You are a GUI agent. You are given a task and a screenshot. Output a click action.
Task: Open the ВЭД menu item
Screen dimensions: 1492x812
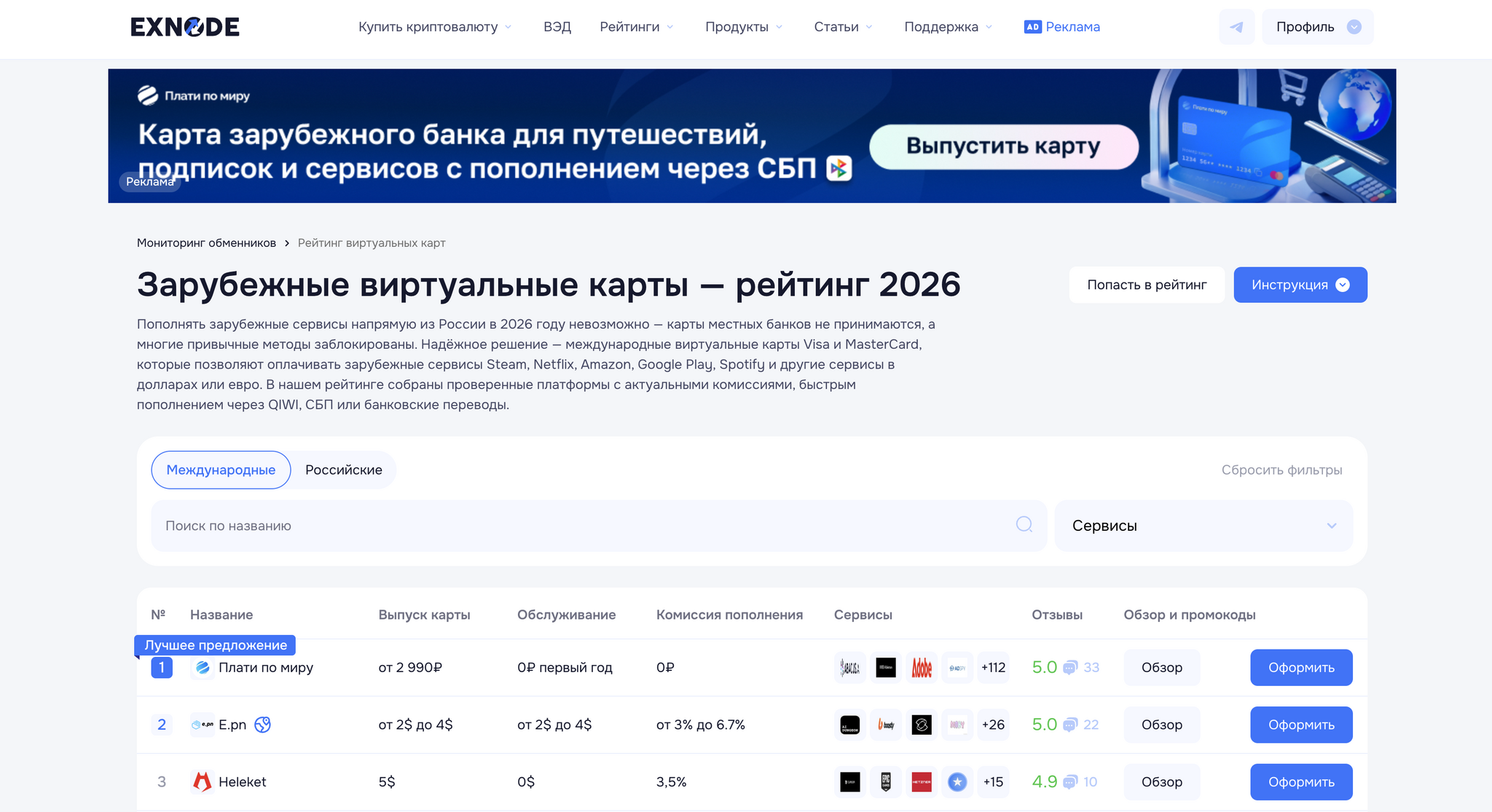pyautogui.click(x=557, y=27)
